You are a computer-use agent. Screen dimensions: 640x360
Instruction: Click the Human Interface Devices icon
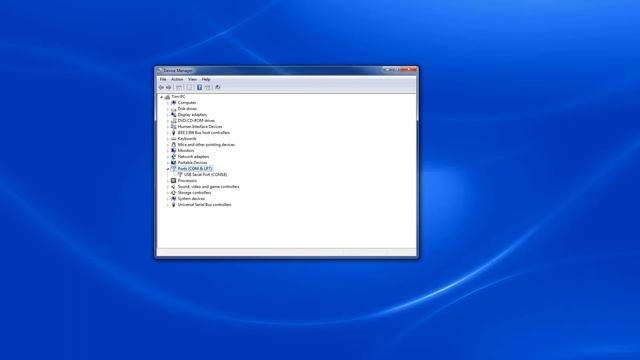click(173, 127)
